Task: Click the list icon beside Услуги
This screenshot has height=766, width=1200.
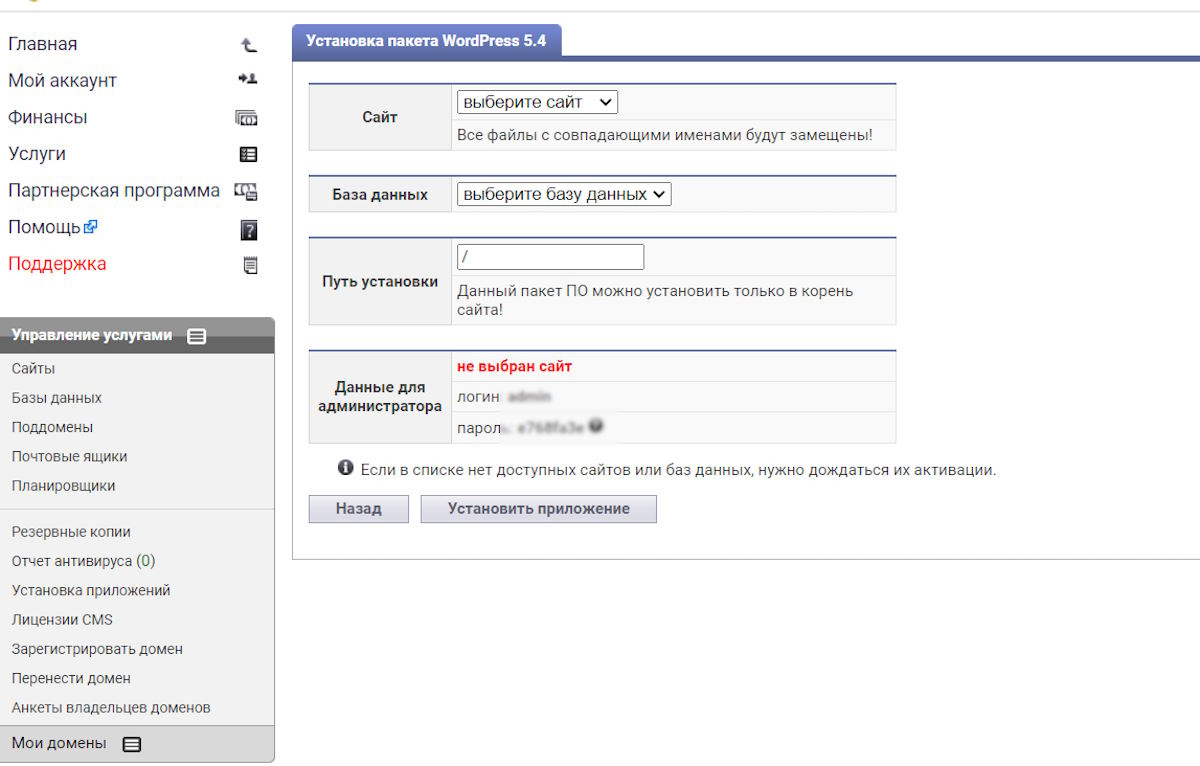Action: 249,155
